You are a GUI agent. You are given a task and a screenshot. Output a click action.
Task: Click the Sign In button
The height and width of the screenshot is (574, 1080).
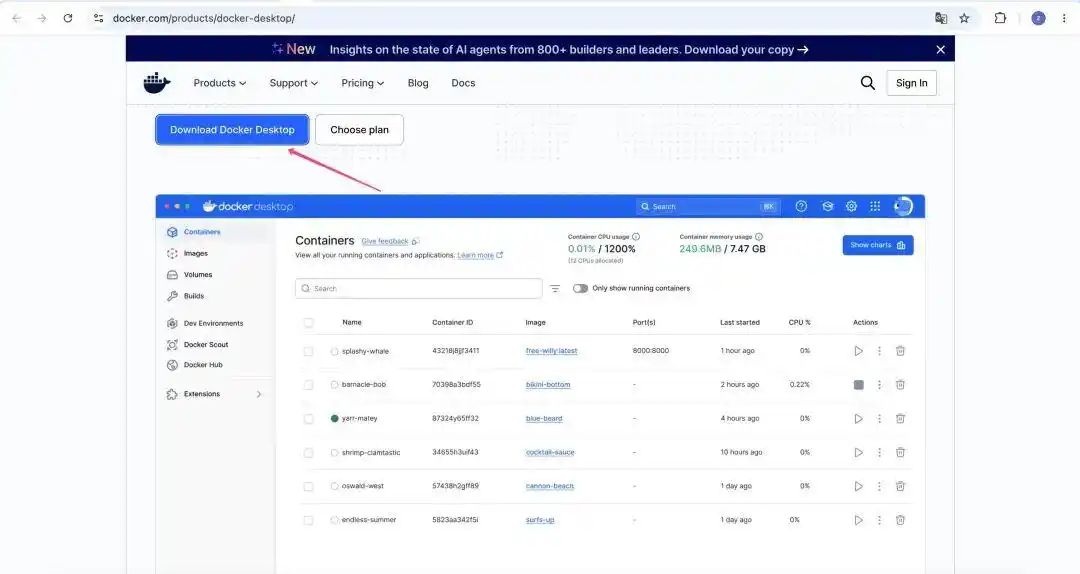911,83
